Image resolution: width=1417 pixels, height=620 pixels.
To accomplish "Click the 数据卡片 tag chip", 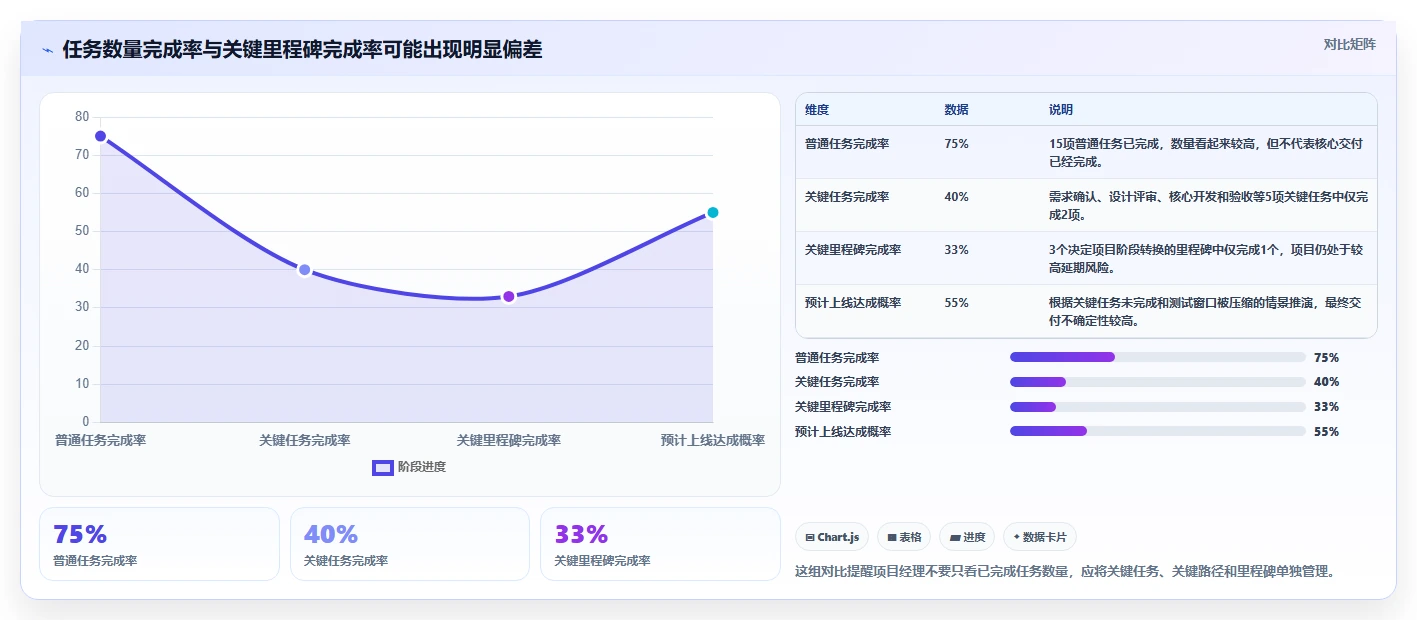I will click(x=1040, y=537).
